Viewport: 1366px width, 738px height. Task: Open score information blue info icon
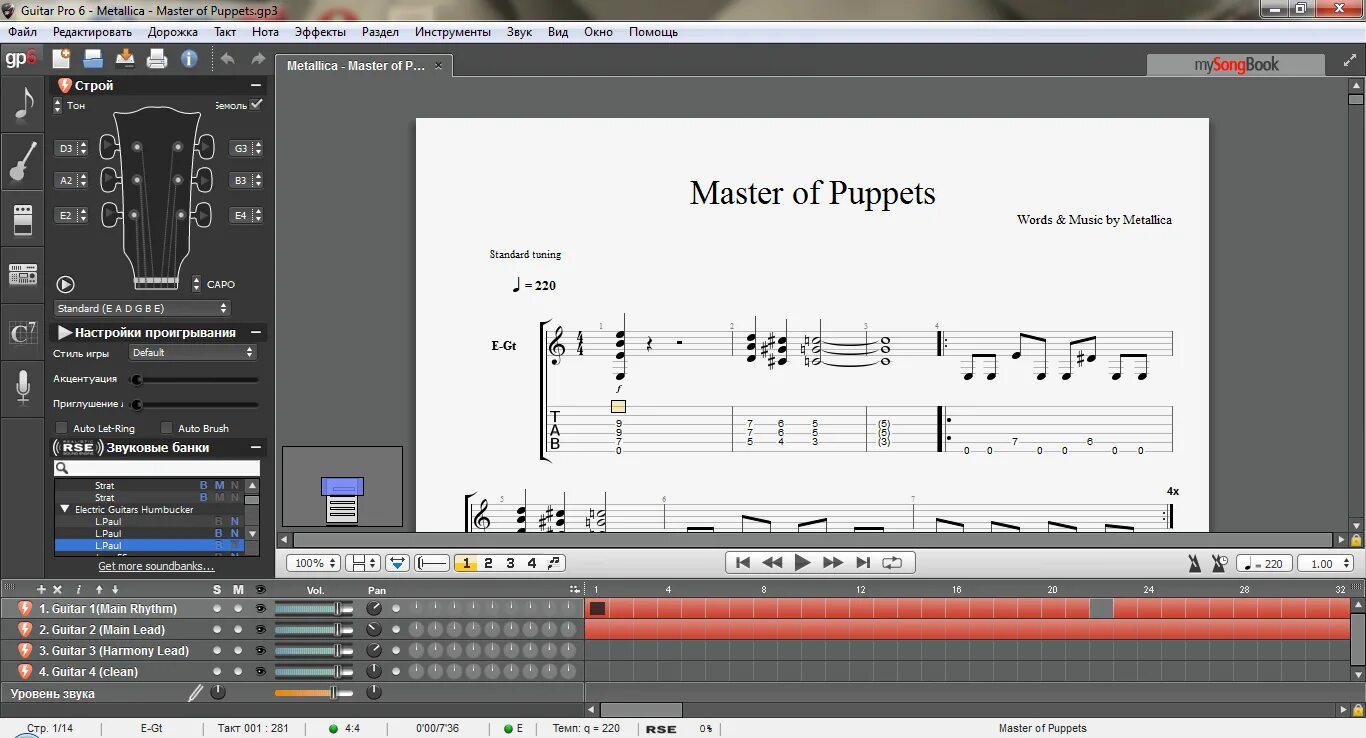click(x=189, y=58)
